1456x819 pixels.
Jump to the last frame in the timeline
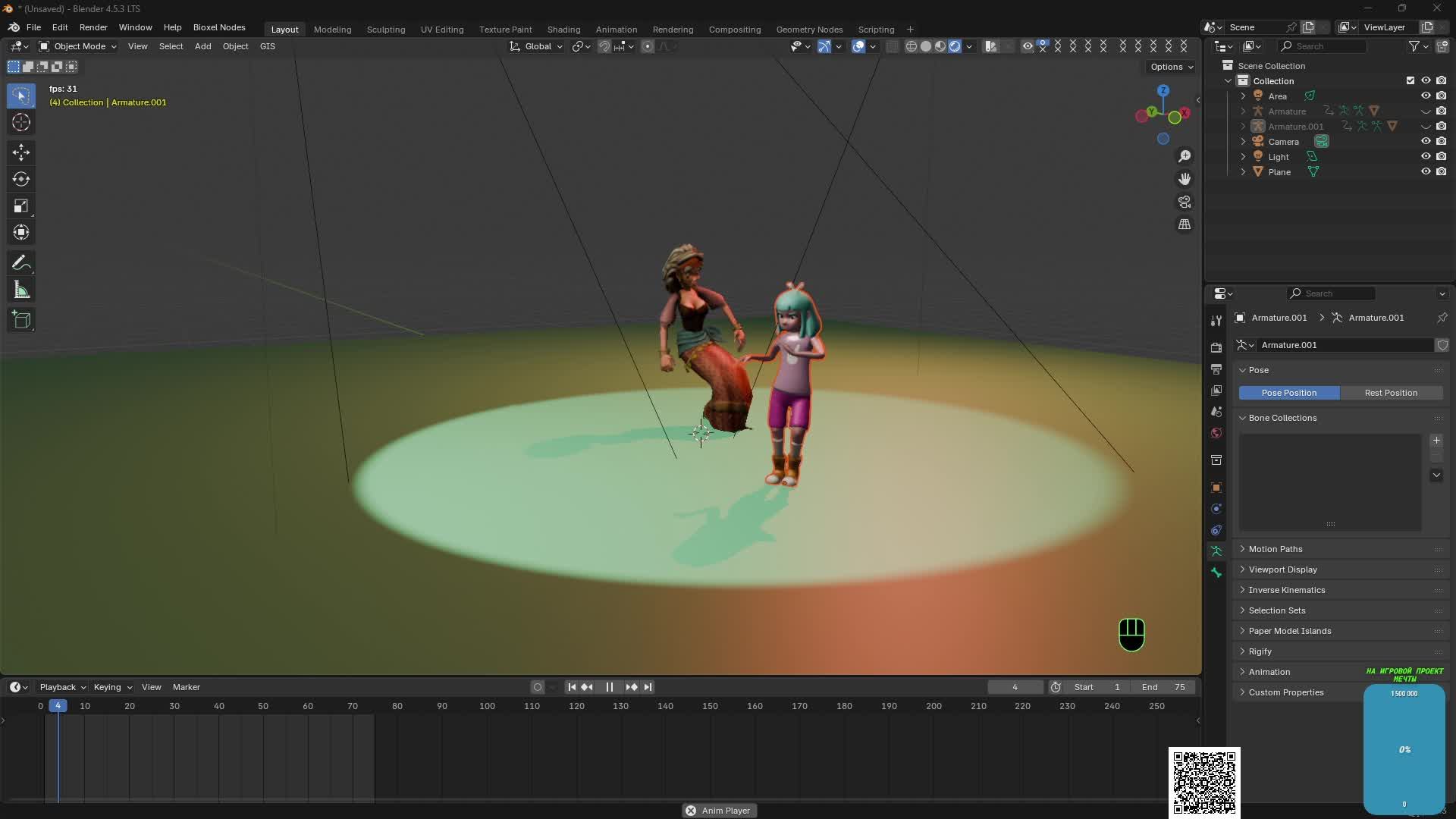647,687
